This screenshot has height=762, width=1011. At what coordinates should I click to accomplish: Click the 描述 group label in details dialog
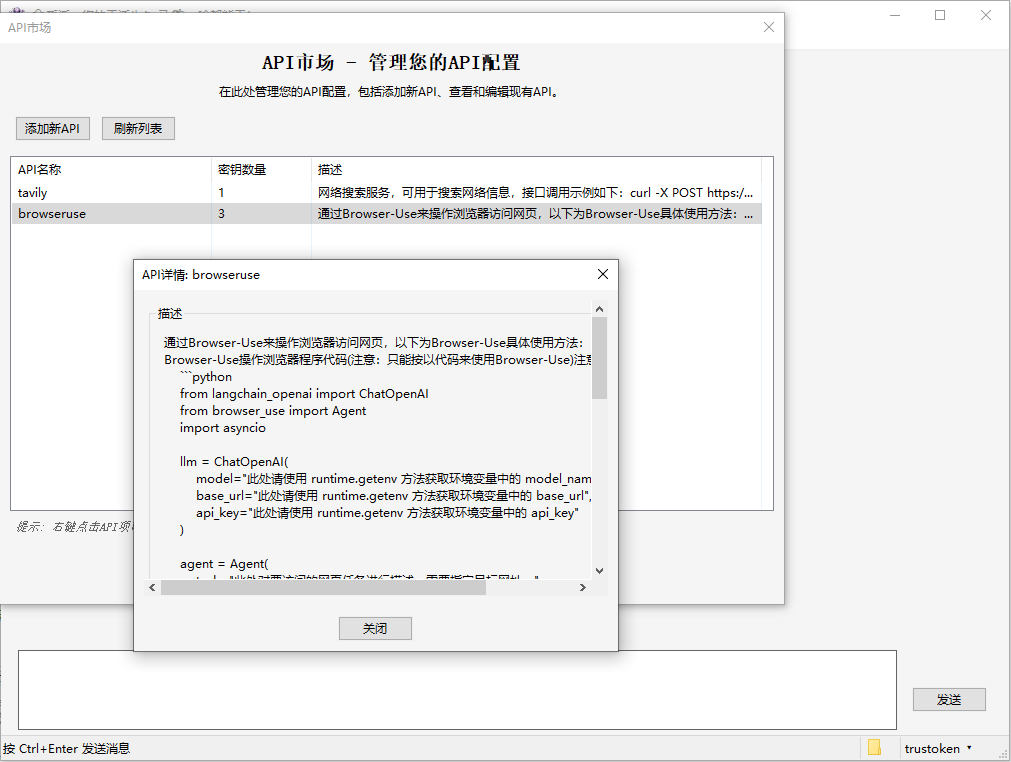click(x=170, y=313)
